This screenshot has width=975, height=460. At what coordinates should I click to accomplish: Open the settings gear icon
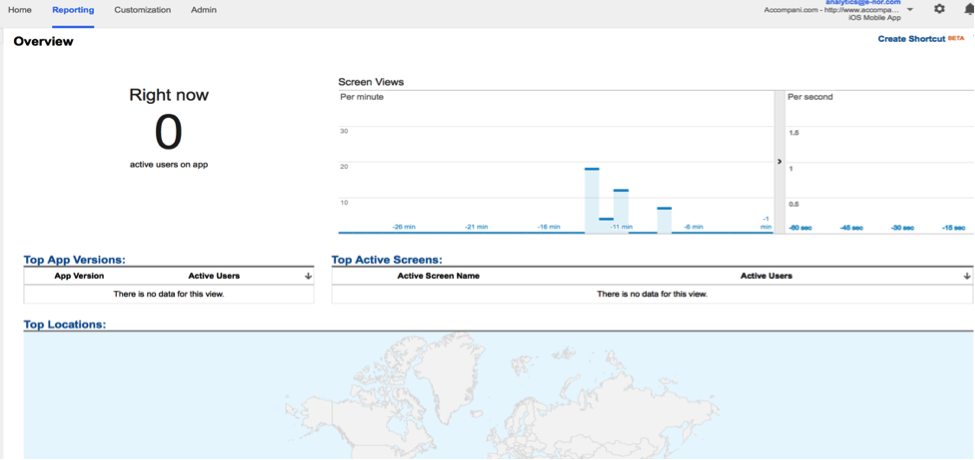pyautogui.click(x=940, y=9)
